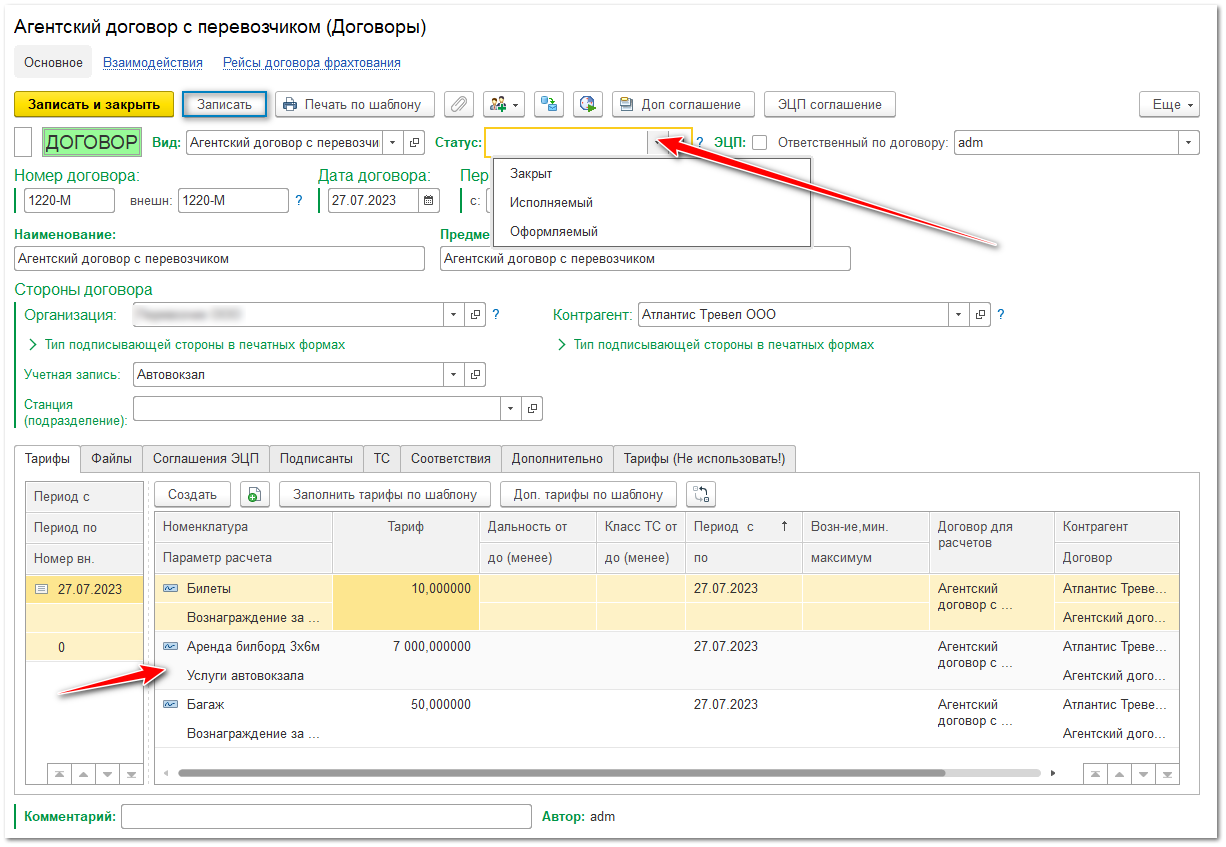Open the calendar picker for Дата договора

click(428, 200)
